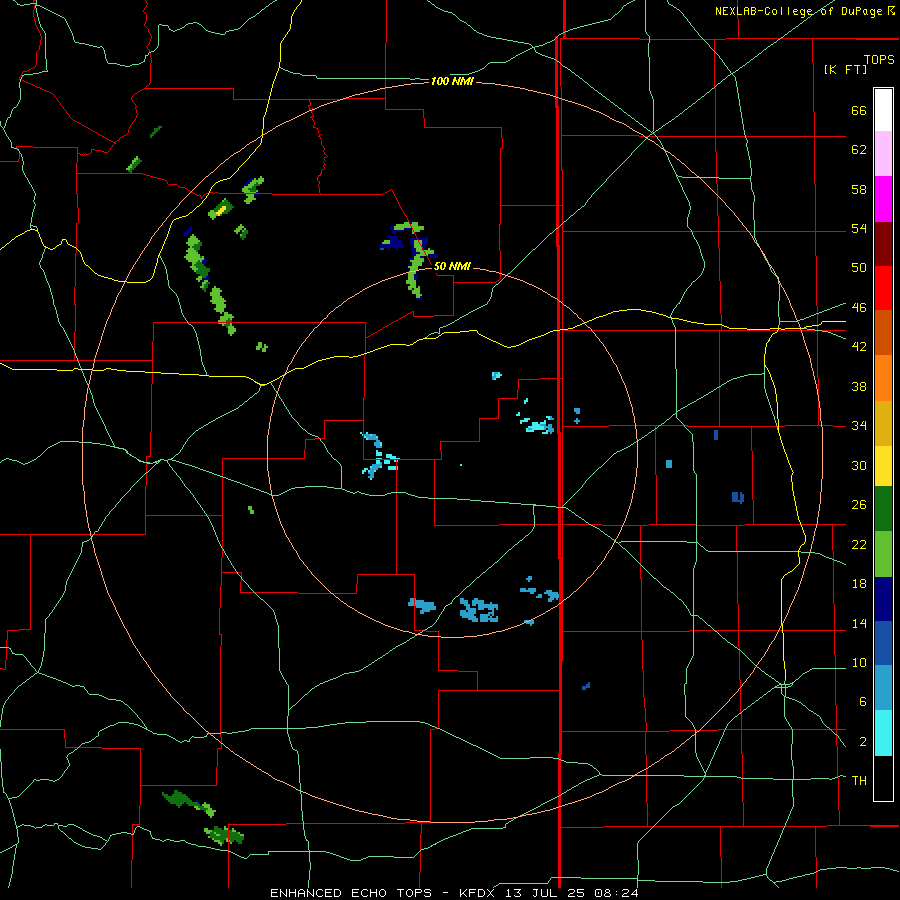Viewport: 900px width, 900px height.
Task: Click the white swatch atop the legend
Action: (883, 110)
